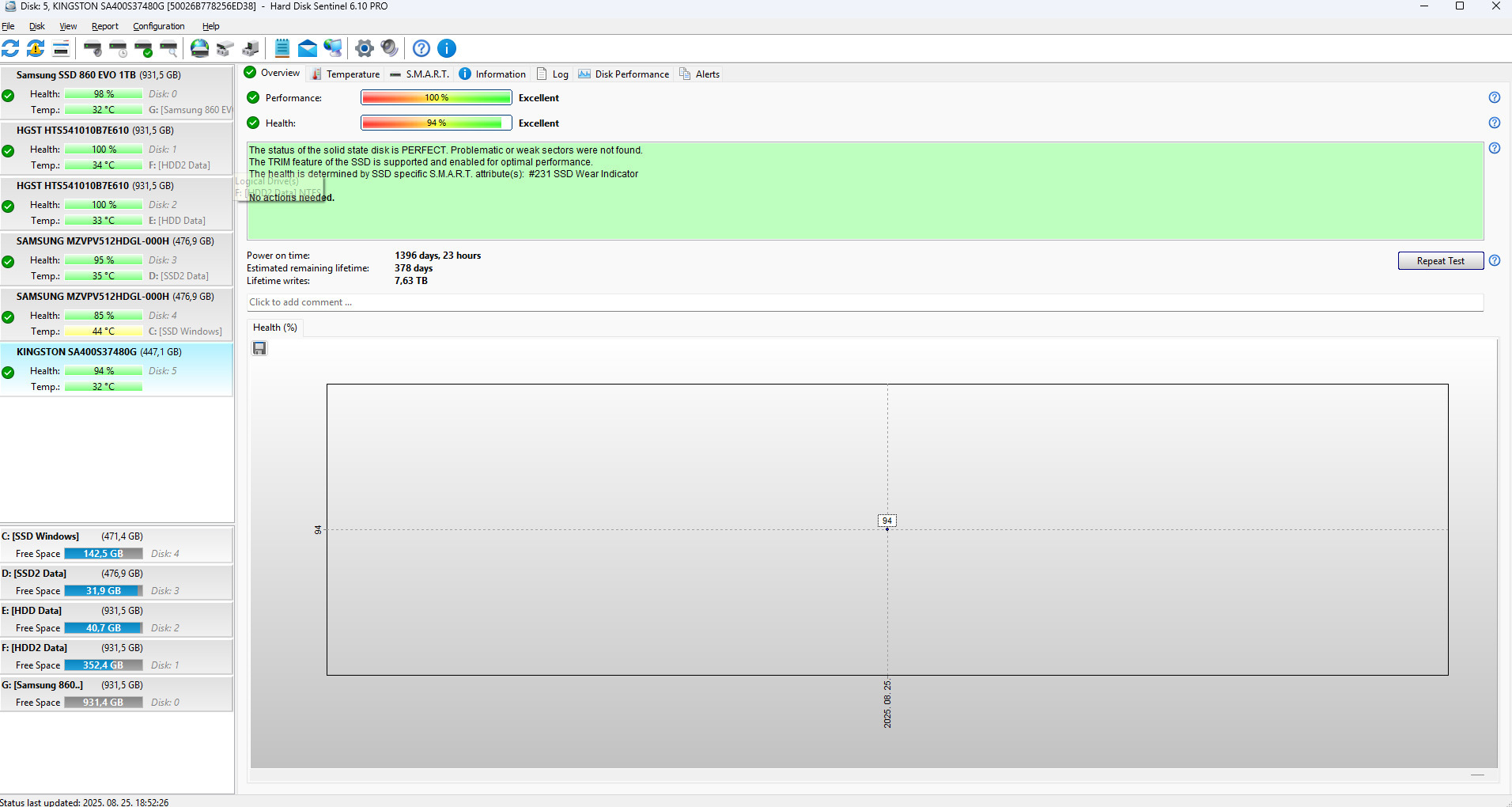Click the grey network disks toolbar icon
1512x807 pixels.
pyautogui.click(x=225, y=48)
